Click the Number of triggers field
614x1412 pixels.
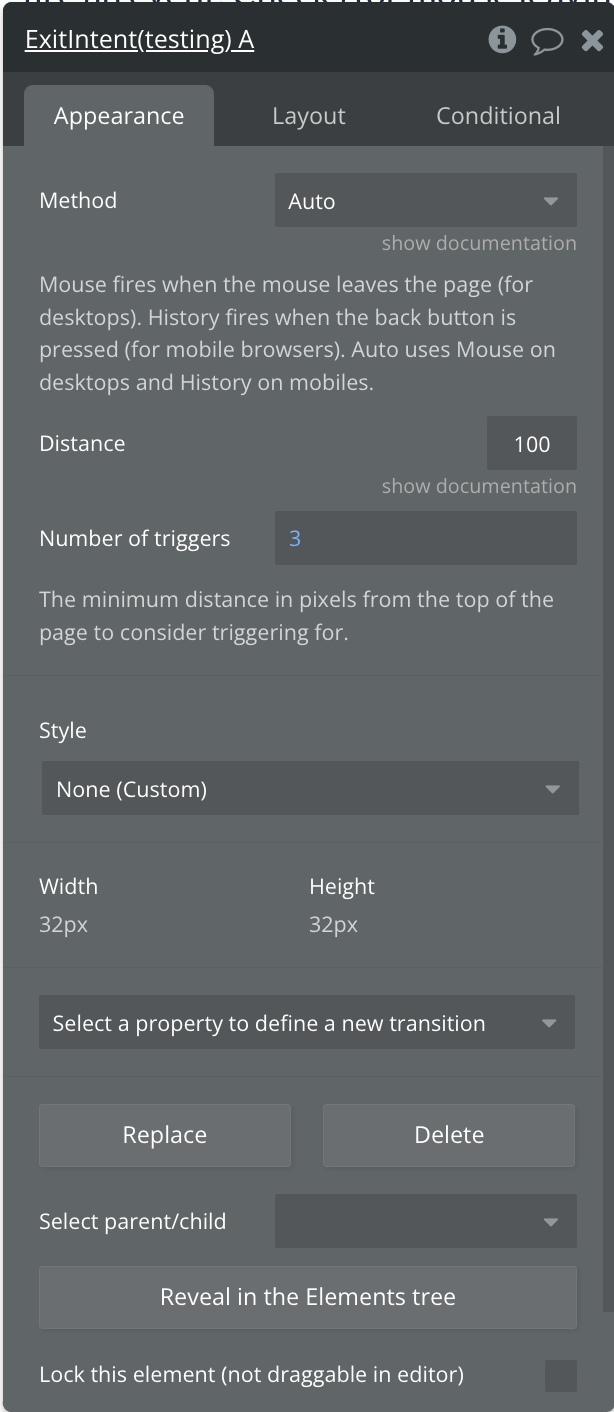[425, 539]
